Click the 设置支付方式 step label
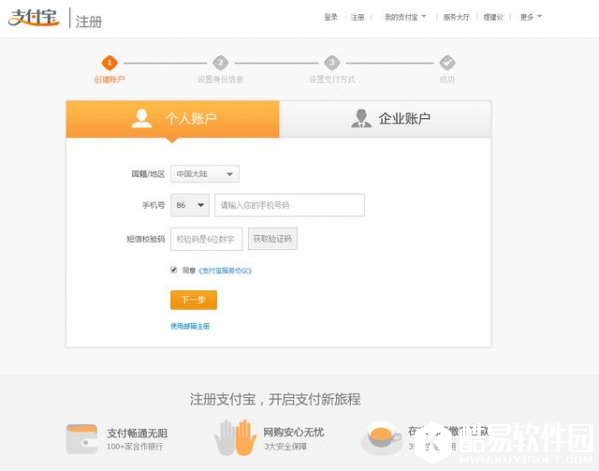The image size is (599, 471). pyautogui.click(x=332, y=79)
